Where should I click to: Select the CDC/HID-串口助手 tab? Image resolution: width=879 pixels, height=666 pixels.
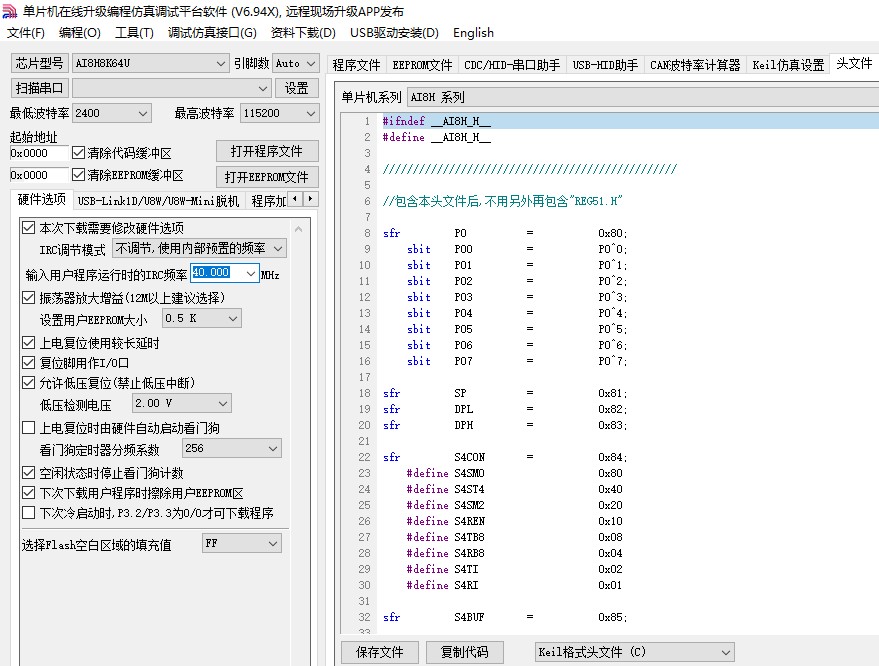point(512,65)
